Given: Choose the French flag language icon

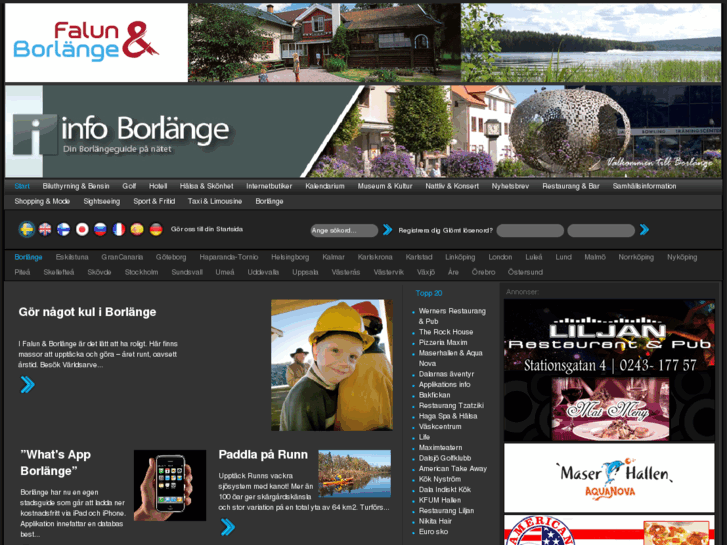Looking at the screenshot, I should (119, 229).
